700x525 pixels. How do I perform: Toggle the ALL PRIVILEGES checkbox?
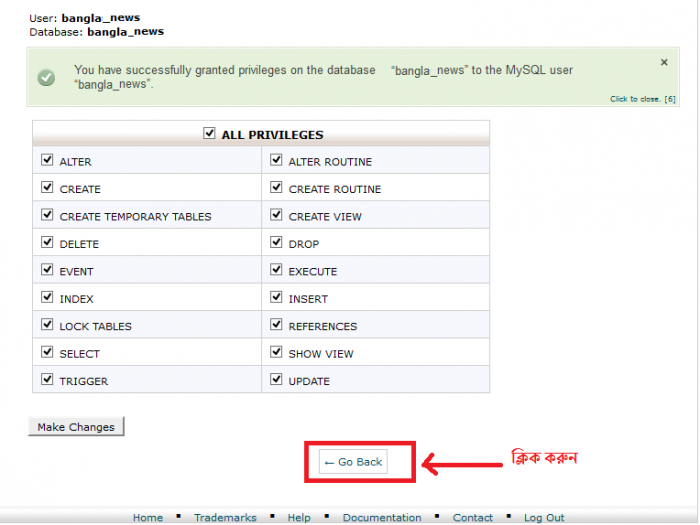(x=209, y=133)
